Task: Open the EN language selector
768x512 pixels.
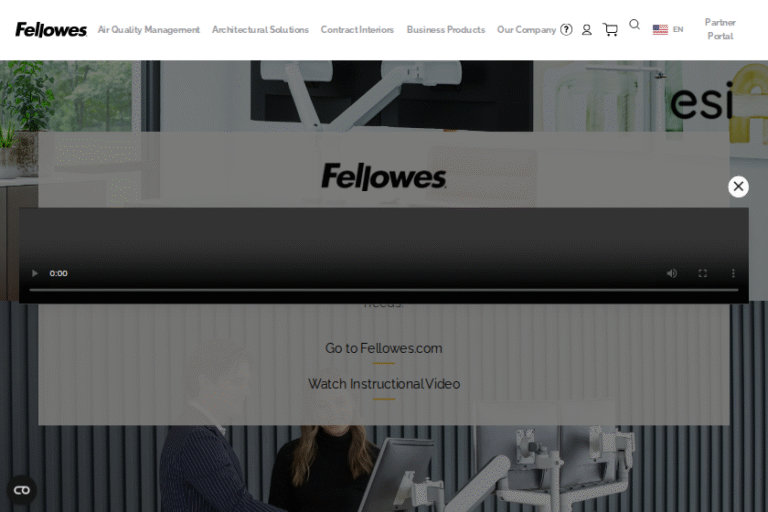Action: (678, 29)
